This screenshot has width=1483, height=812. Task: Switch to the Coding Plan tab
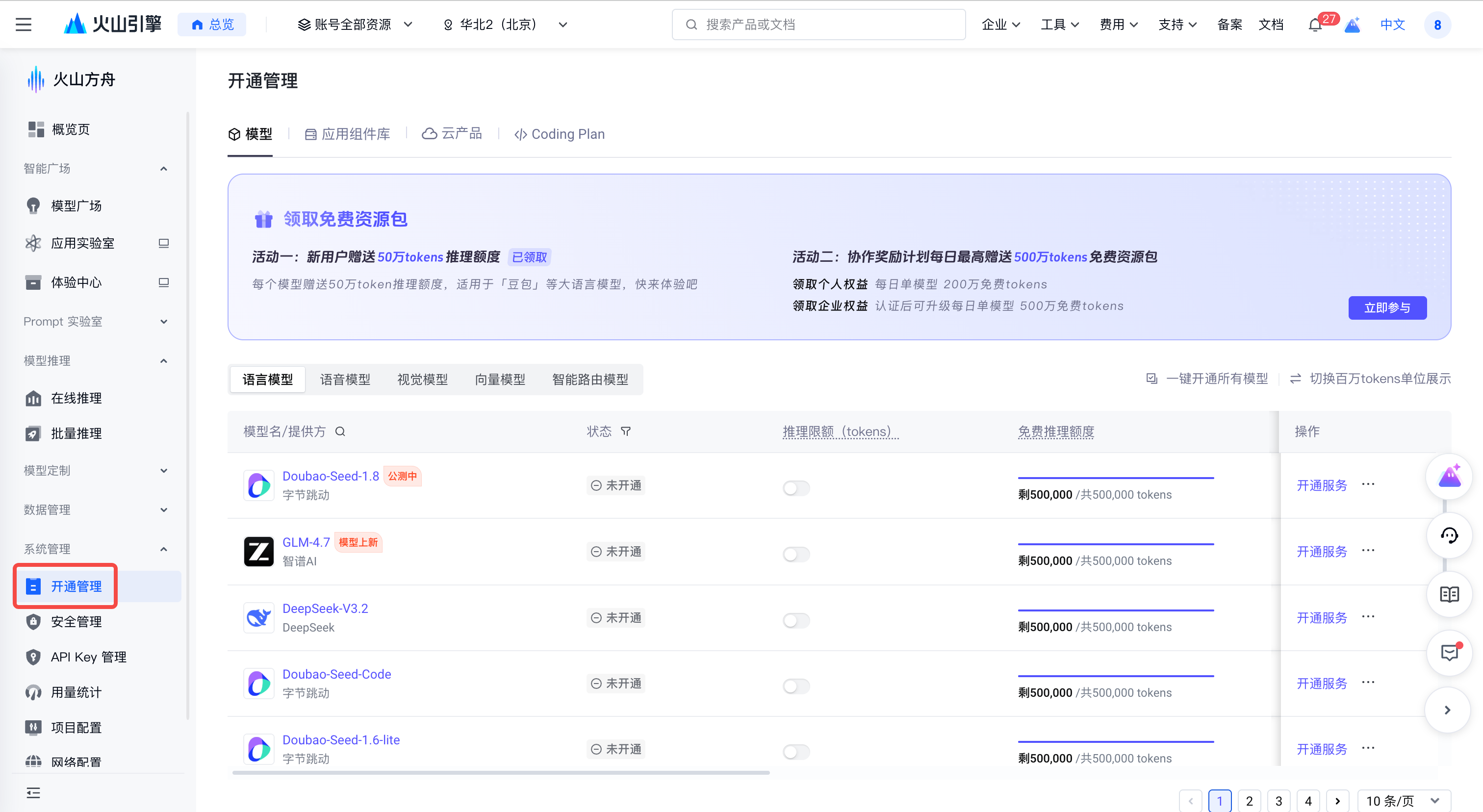560,134
